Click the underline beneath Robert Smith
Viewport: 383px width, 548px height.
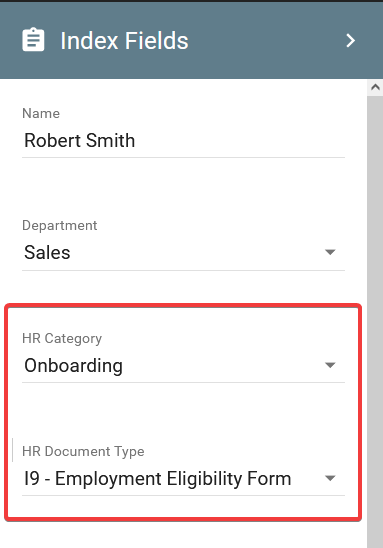183,157
